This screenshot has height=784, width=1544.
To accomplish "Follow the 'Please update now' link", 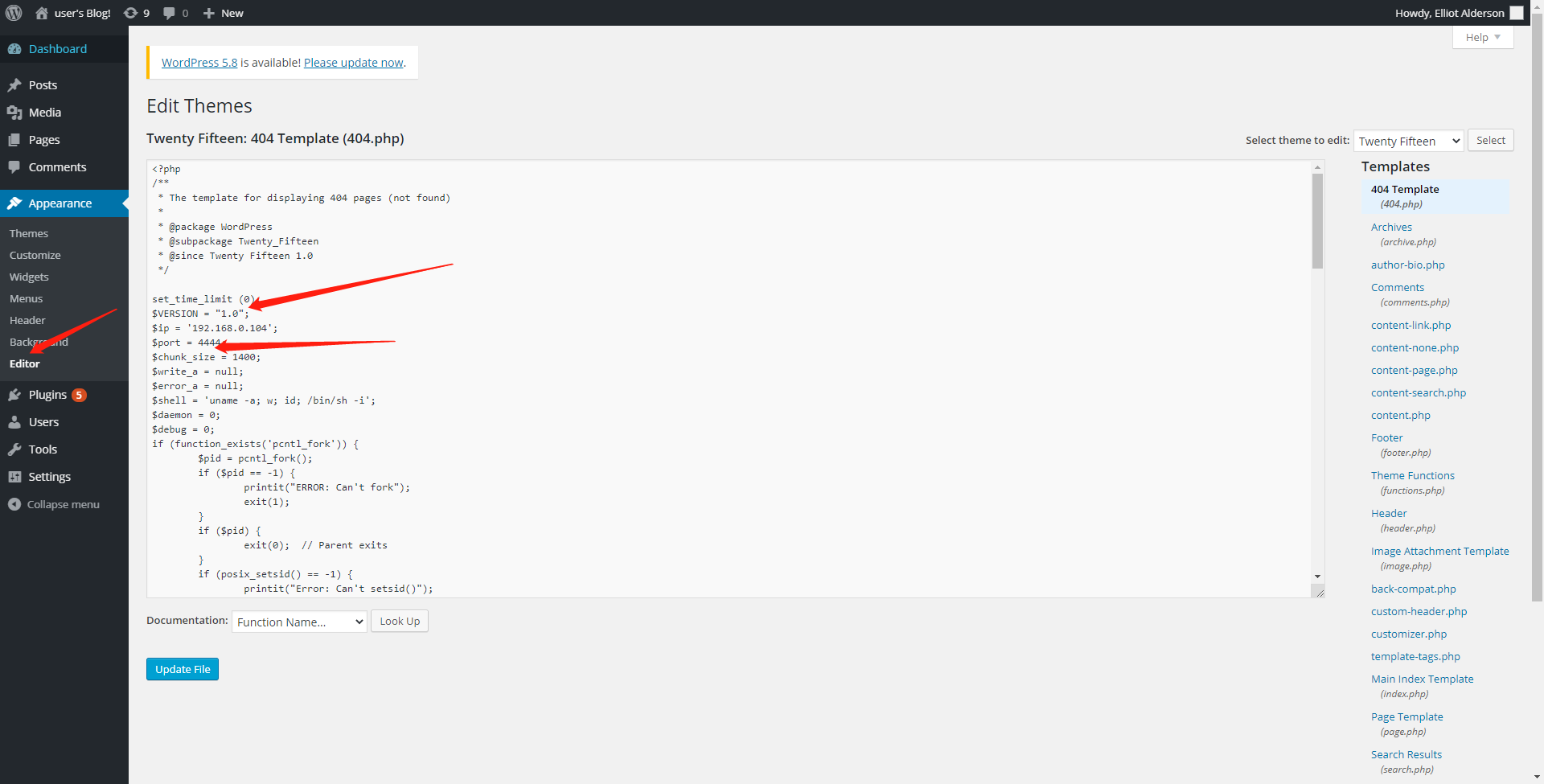I will (x=354, y=63).
